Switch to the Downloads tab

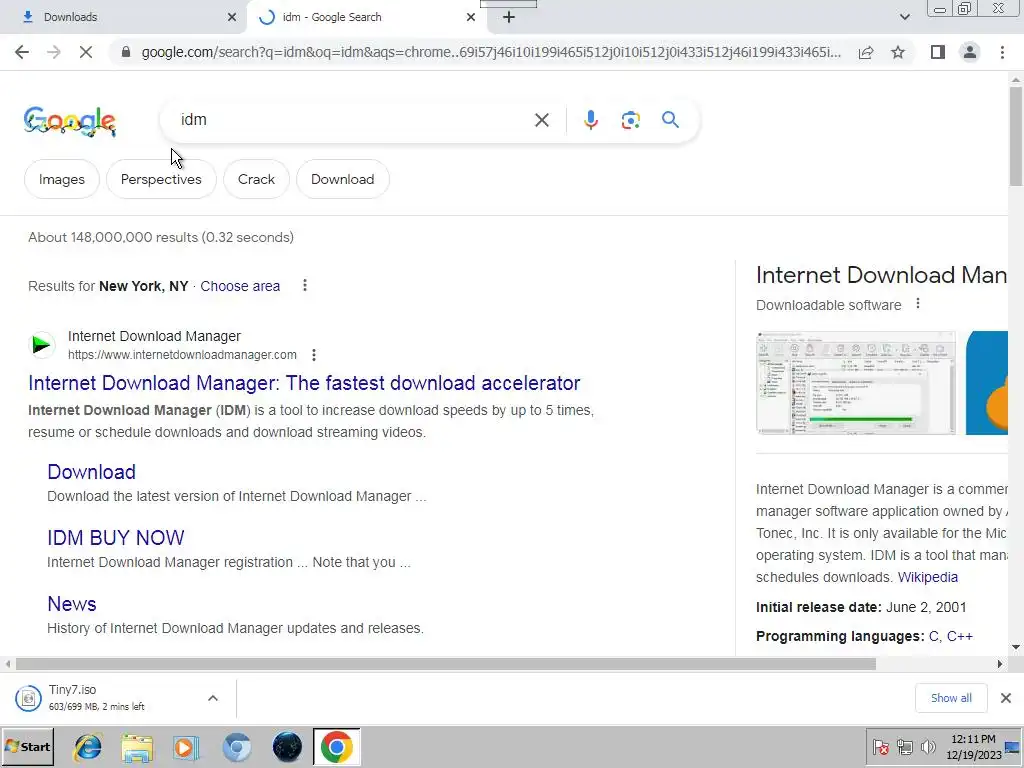pyautogui.click(x=124, y=17)
